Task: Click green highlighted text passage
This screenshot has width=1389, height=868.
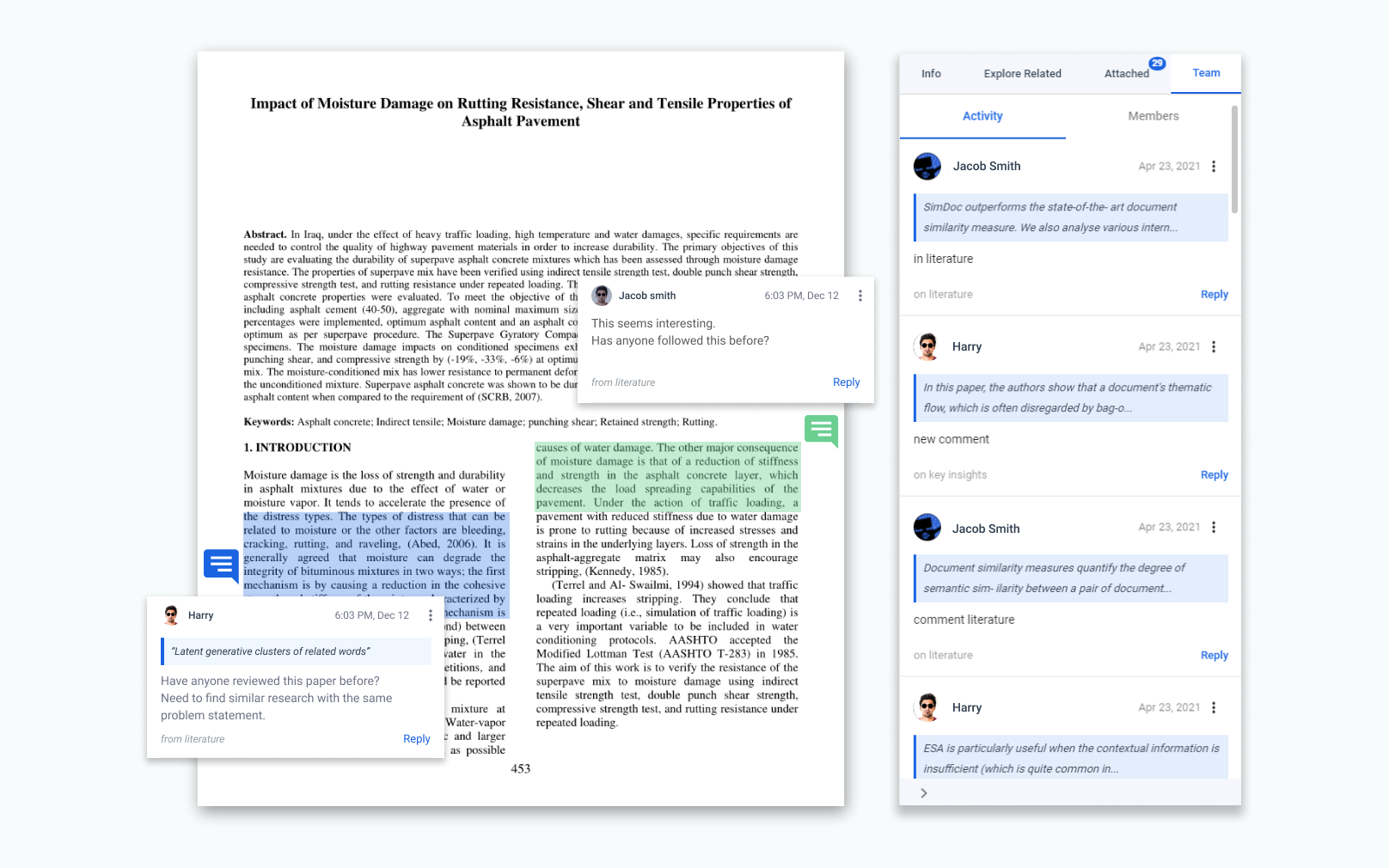Action: click(x=667, y=475)
